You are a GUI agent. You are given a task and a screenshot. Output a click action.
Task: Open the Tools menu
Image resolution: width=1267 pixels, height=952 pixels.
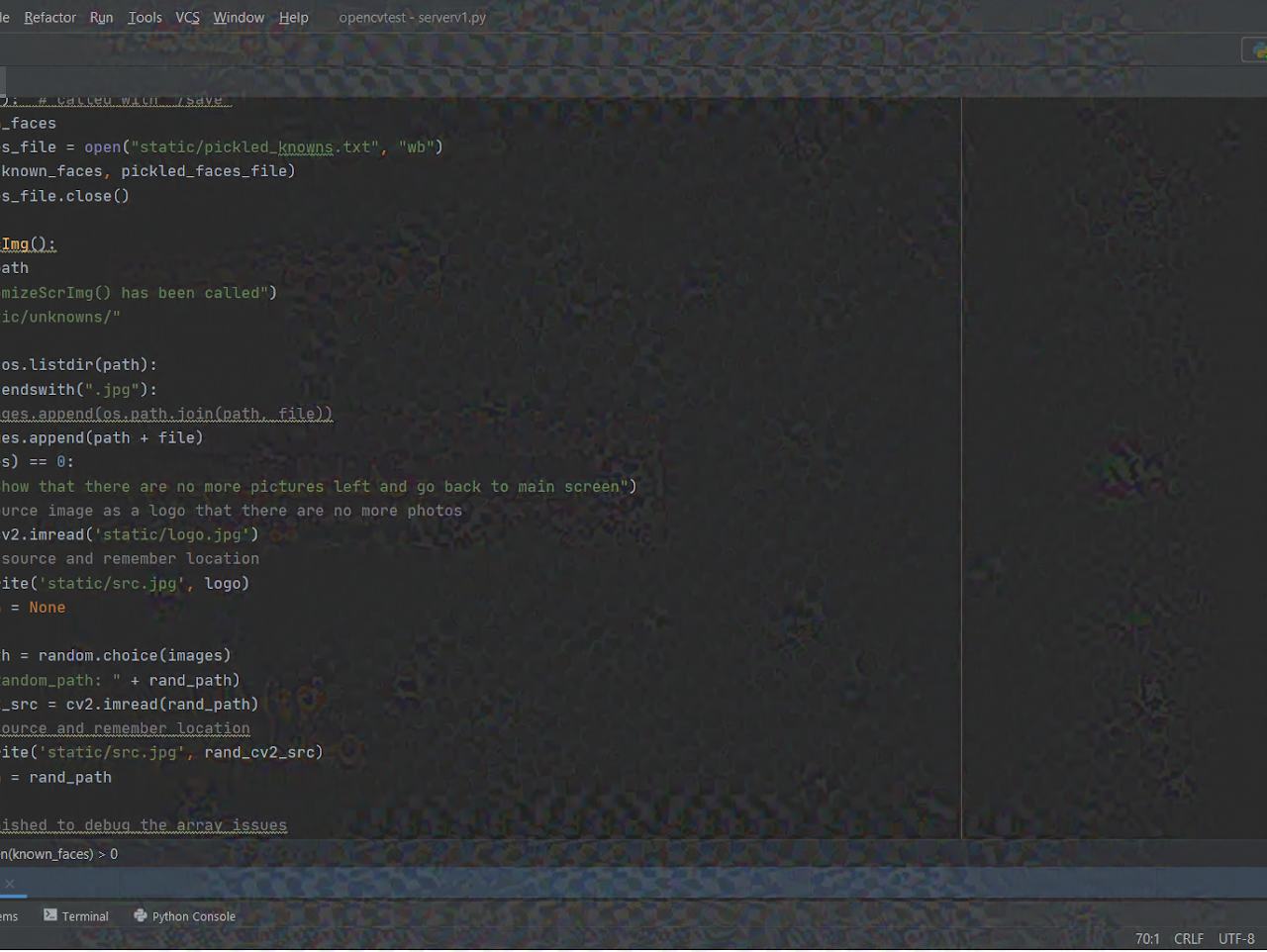[145, 18]
